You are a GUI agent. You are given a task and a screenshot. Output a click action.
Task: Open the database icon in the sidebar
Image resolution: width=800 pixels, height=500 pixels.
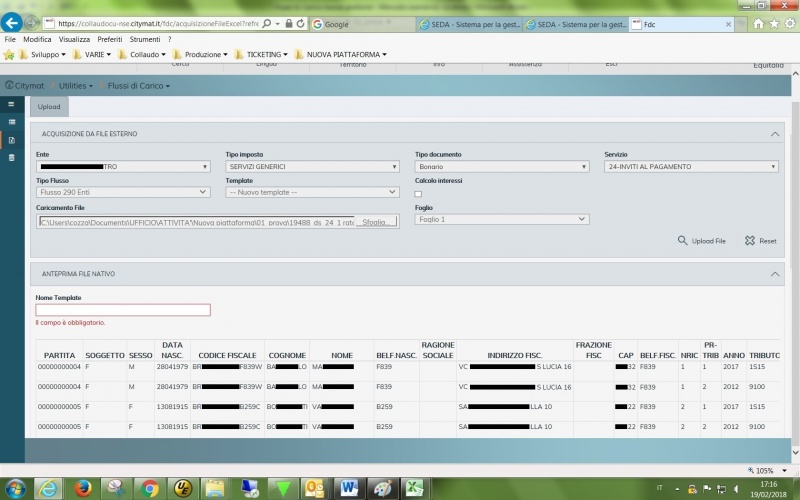coord(11,158)
